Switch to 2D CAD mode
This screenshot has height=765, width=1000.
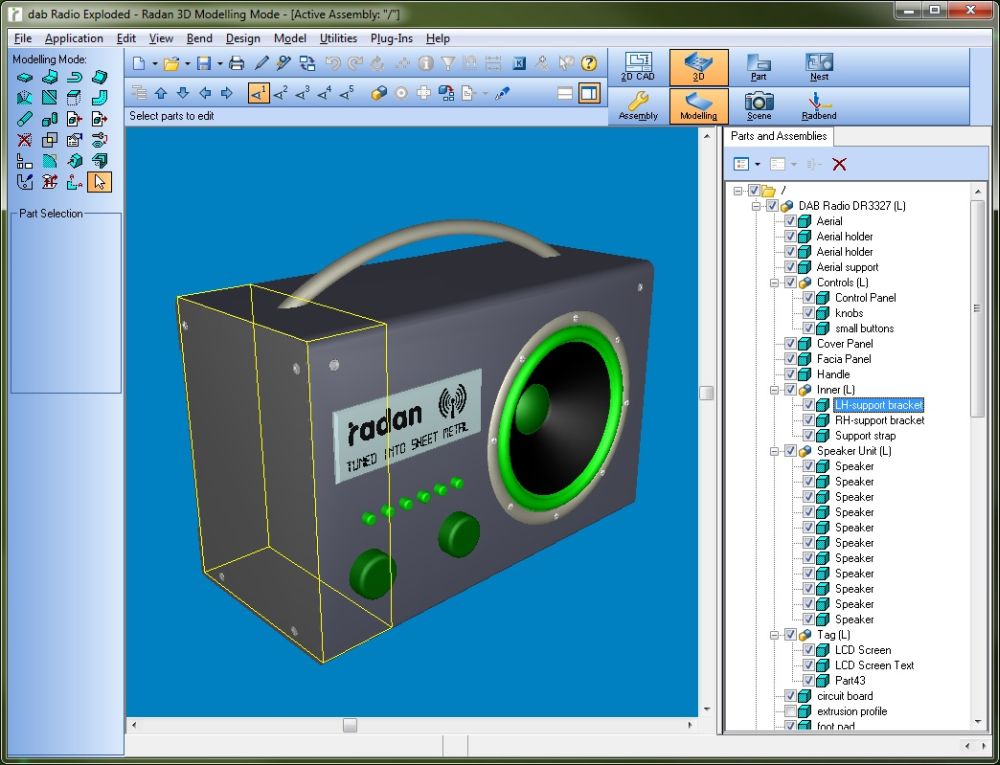(x=638, y=68)
